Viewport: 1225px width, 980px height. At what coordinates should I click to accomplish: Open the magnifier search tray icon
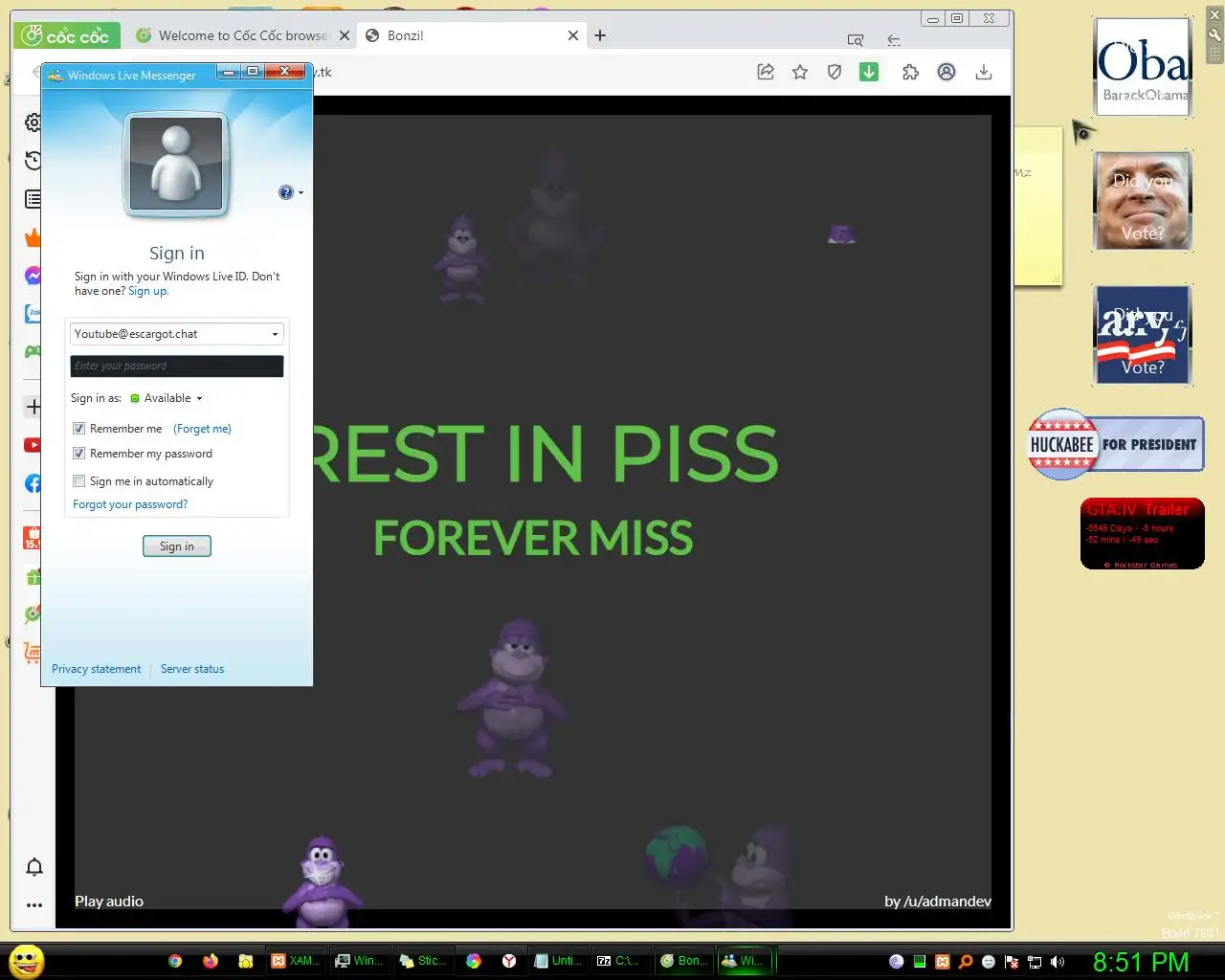tap(966, 962)
